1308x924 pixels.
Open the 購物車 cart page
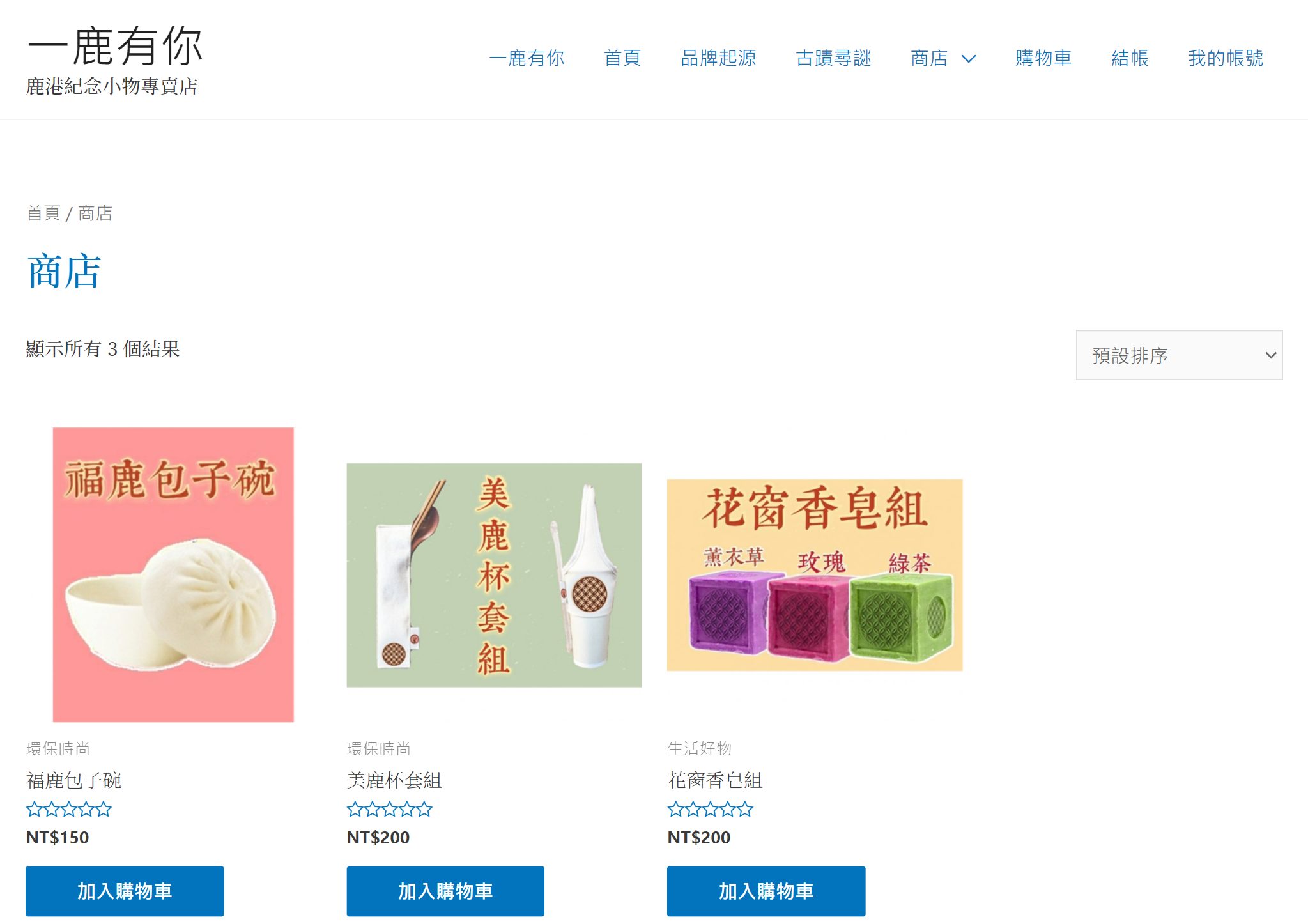click(1043, 58)
